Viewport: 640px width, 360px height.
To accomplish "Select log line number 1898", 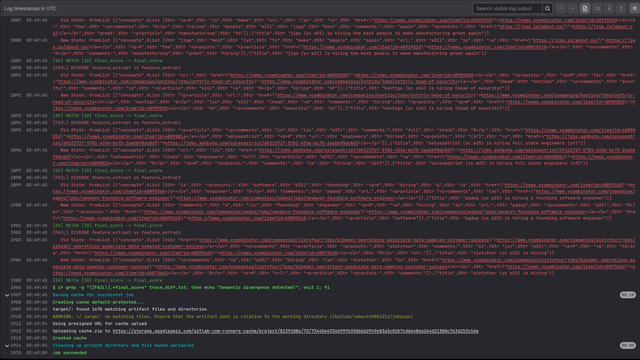I will [16, 178].
